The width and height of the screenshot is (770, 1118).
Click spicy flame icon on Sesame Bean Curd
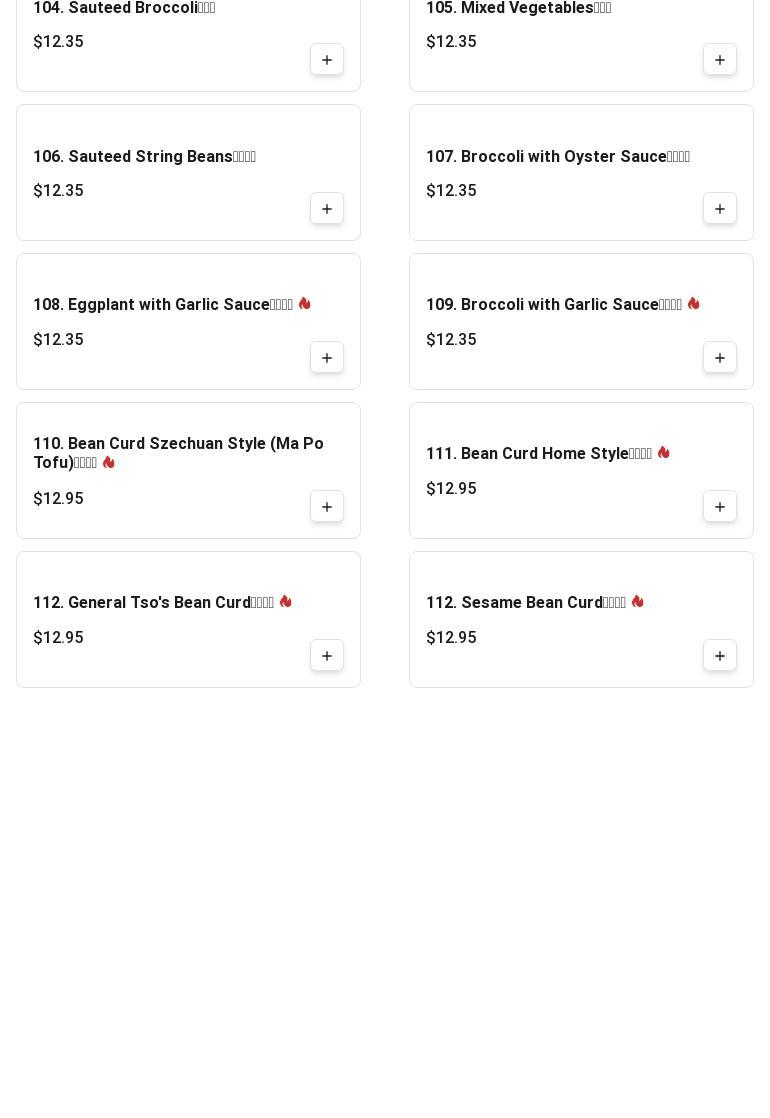[637, 602]
